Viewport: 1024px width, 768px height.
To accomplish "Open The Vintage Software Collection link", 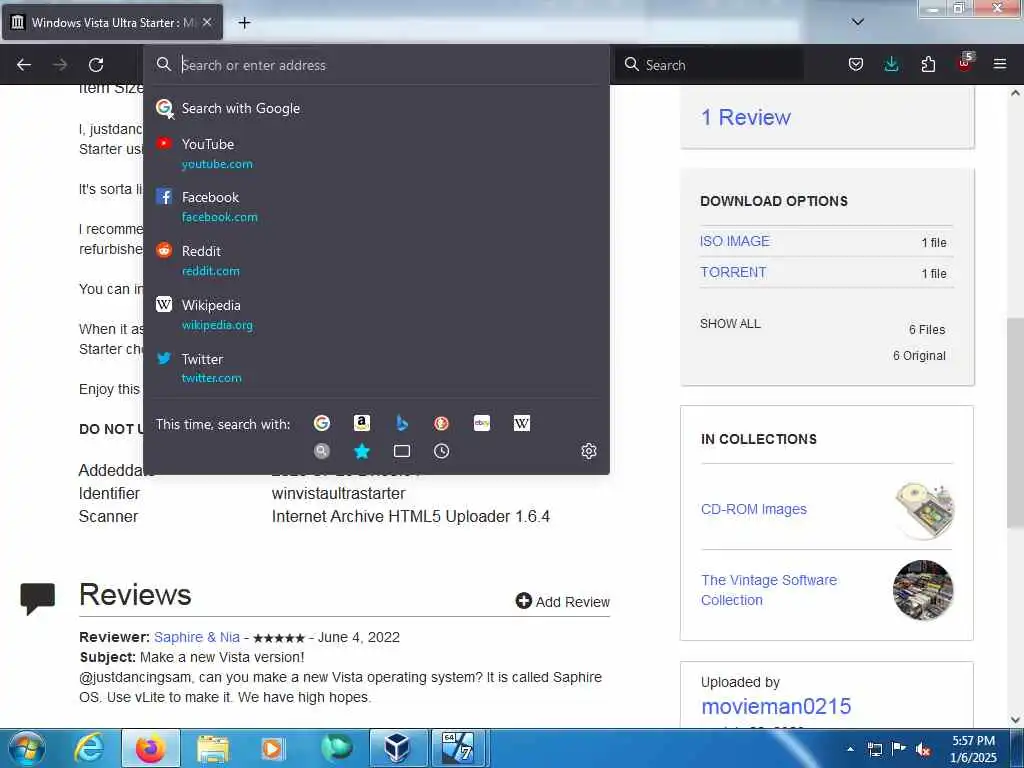I will click(769, 590).
